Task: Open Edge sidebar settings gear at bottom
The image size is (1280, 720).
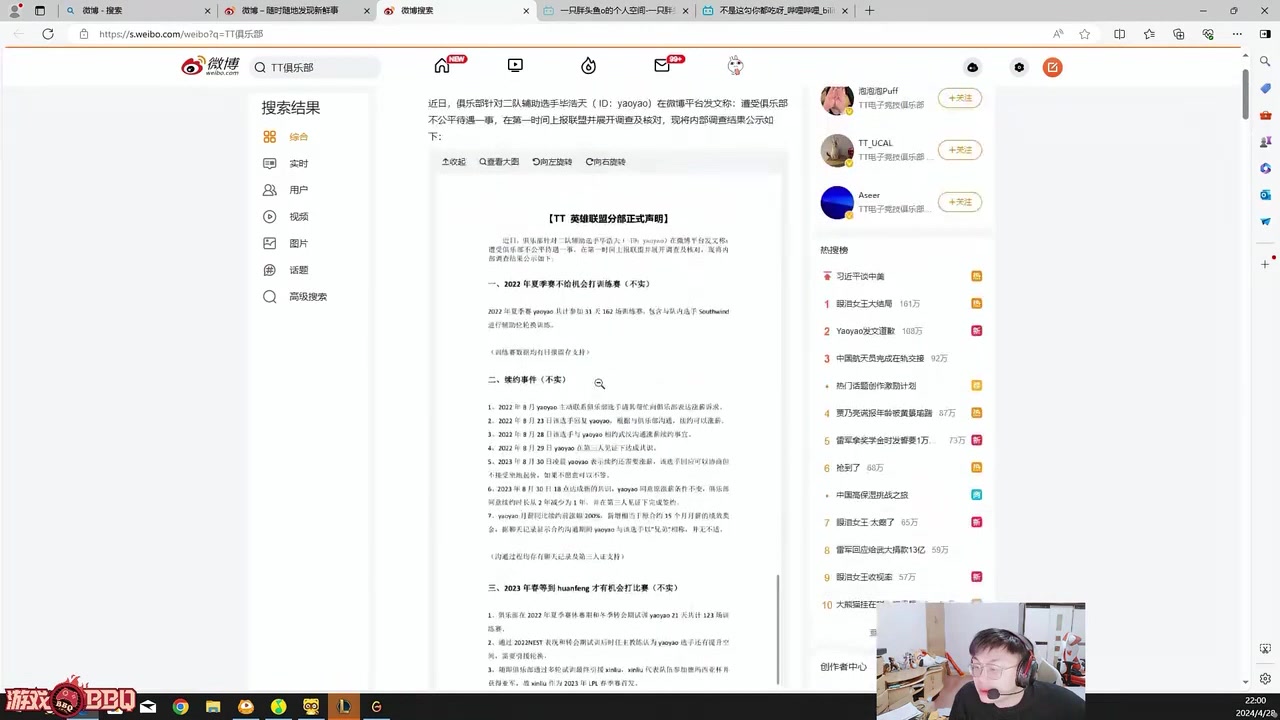Action: coord(1265,679)
